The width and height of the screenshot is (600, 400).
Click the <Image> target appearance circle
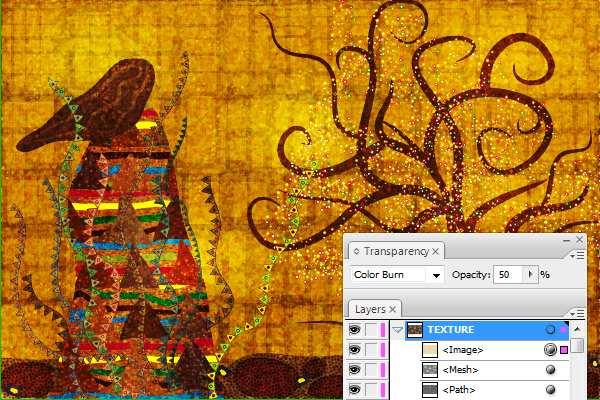(550, 349)
